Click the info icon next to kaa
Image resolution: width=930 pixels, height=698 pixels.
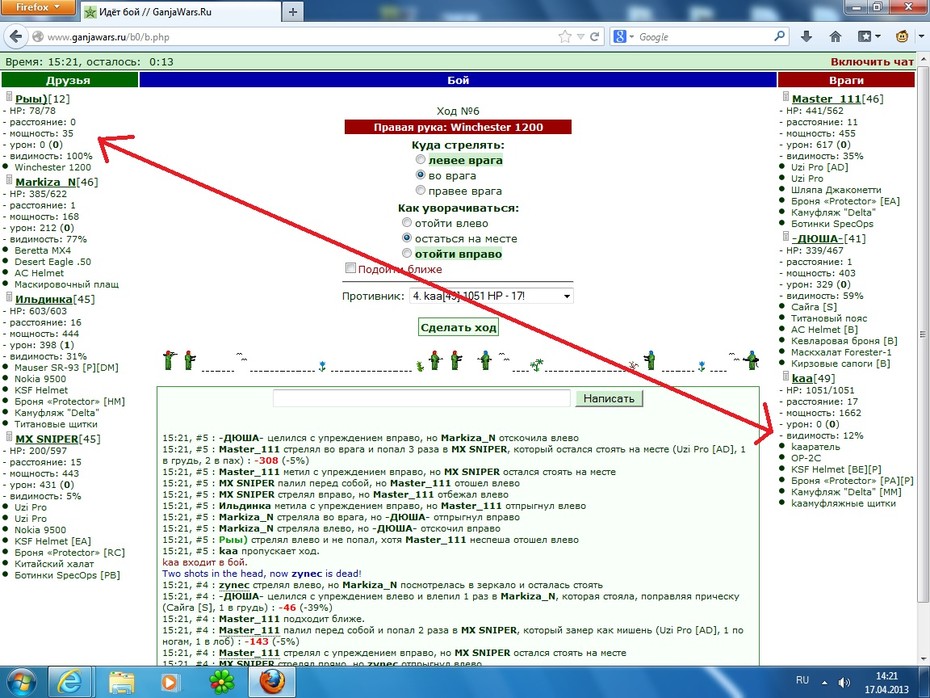[x=786, y=377]
